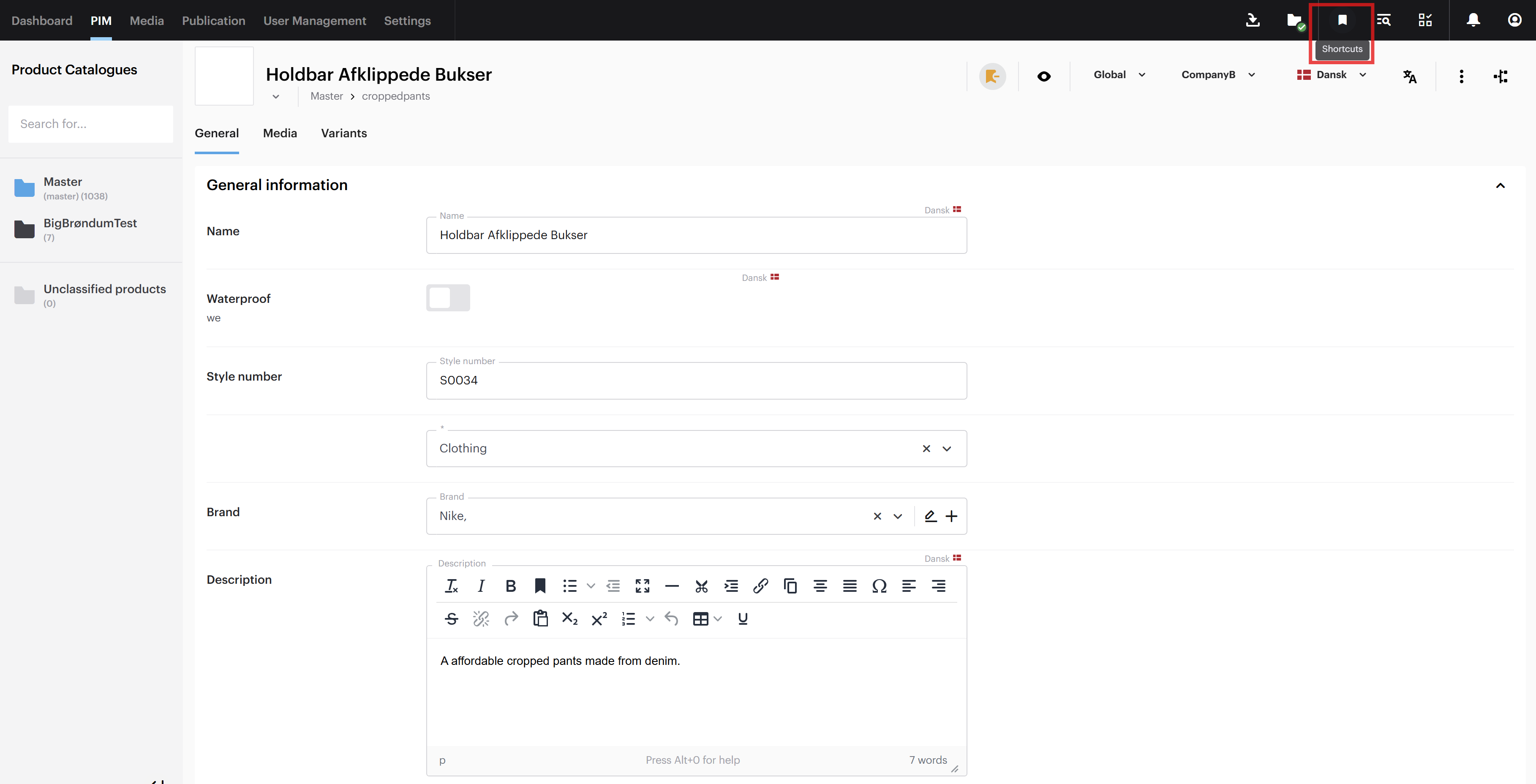The image size is (1536, 784).
Task: Click the Style number input field
Action: 696,380
